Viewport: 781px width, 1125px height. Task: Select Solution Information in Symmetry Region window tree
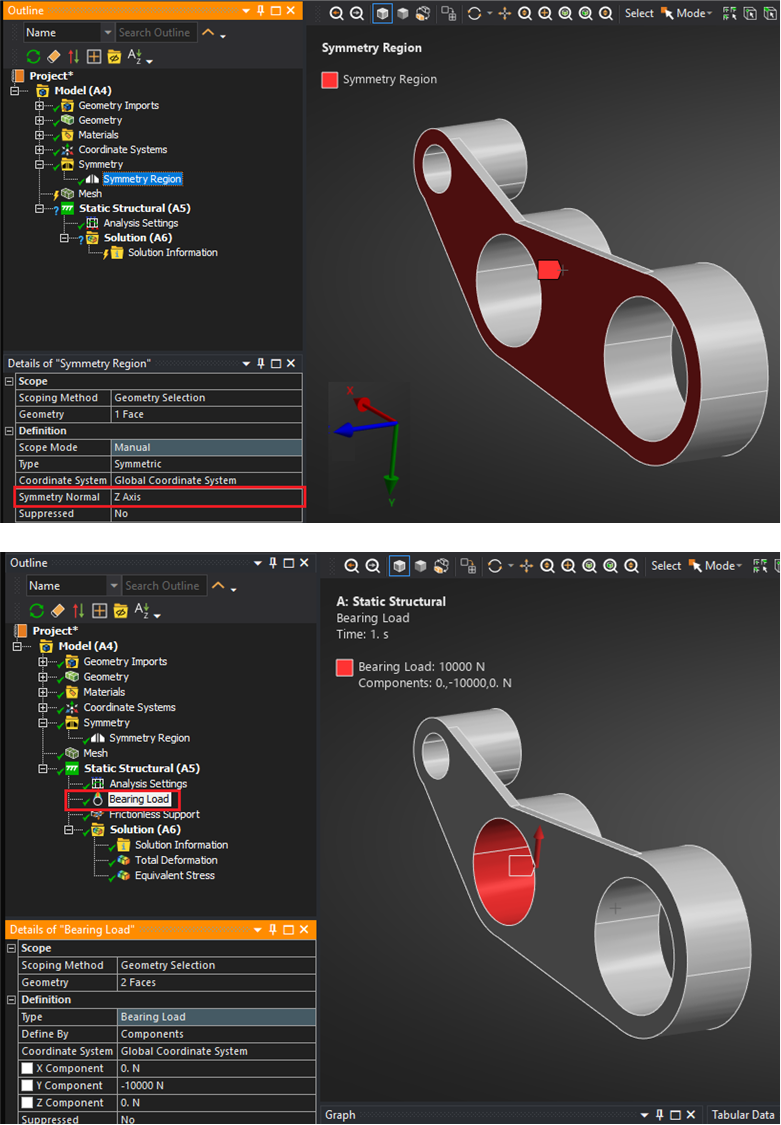pos(173,253)
